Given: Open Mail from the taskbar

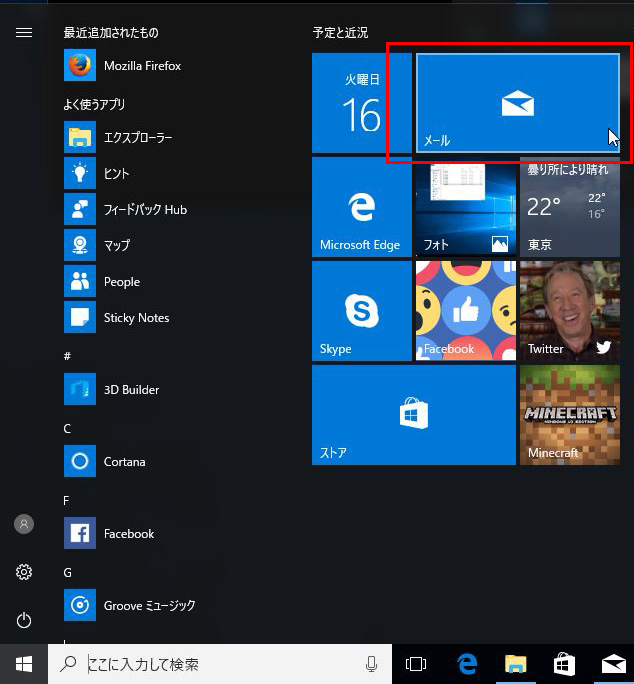Looking at the screenshot, I should [613, 664].
